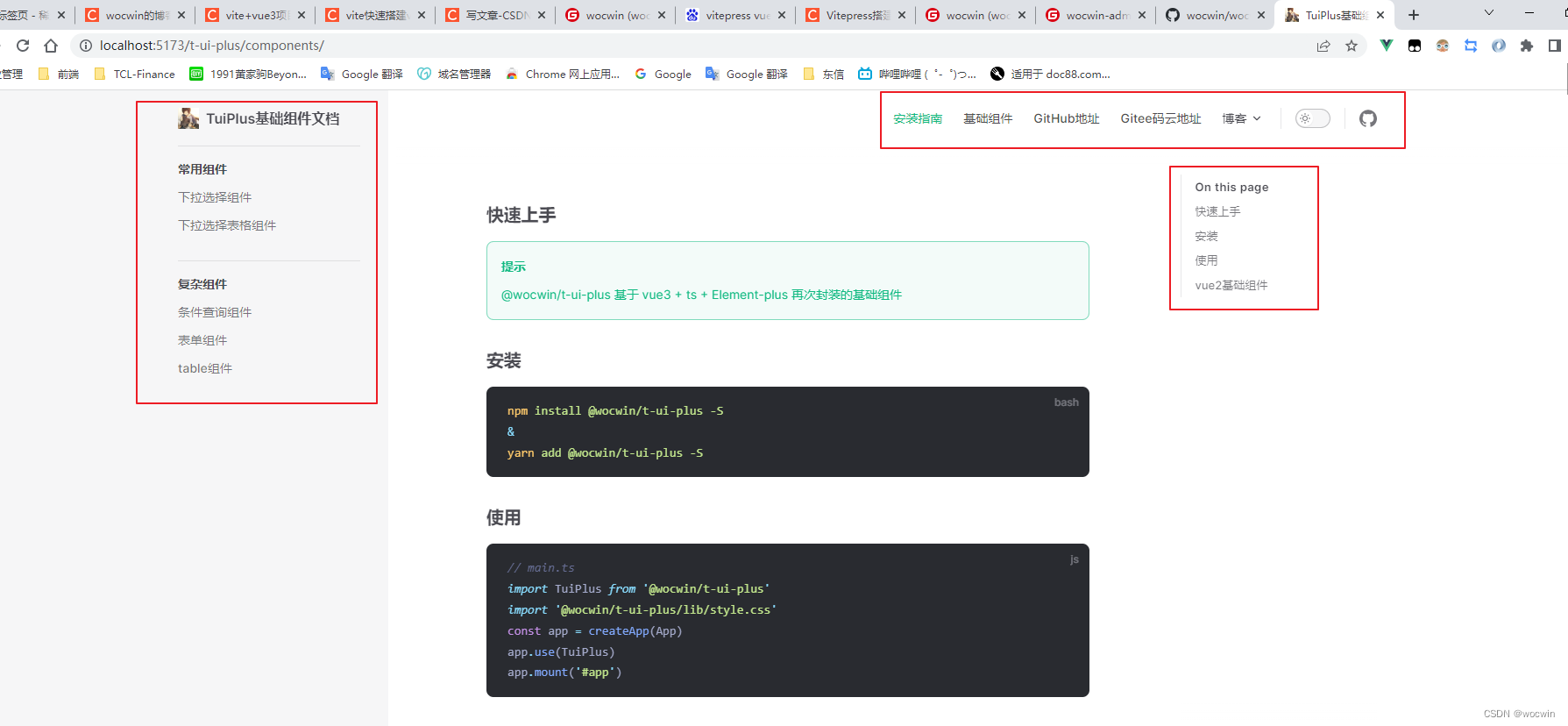Switch to the vite快速搭建 tab
1568x726 pixels.
[x=376, y=15]
